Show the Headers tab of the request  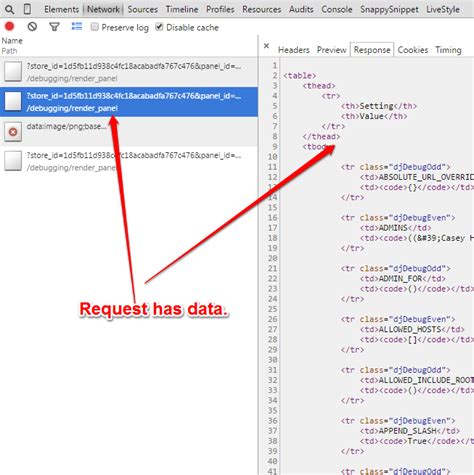coord(294,50)
